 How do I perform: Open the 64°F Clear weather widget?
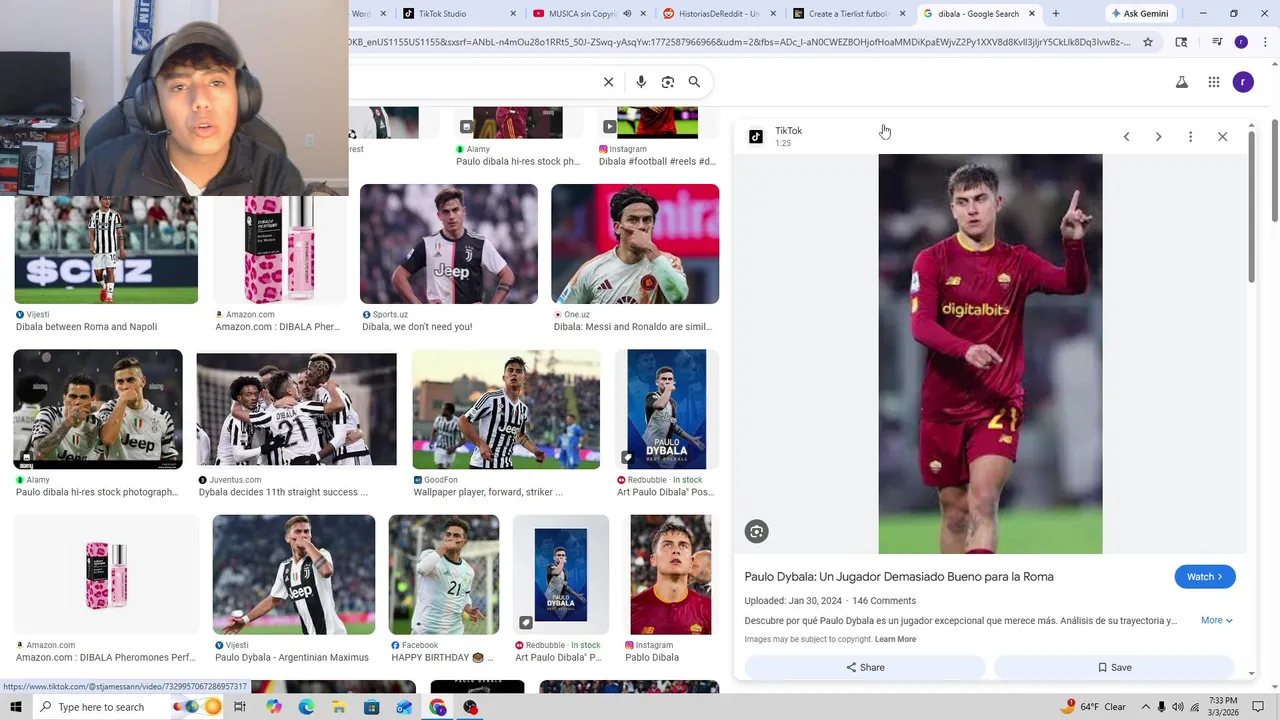coord(1095,707)
